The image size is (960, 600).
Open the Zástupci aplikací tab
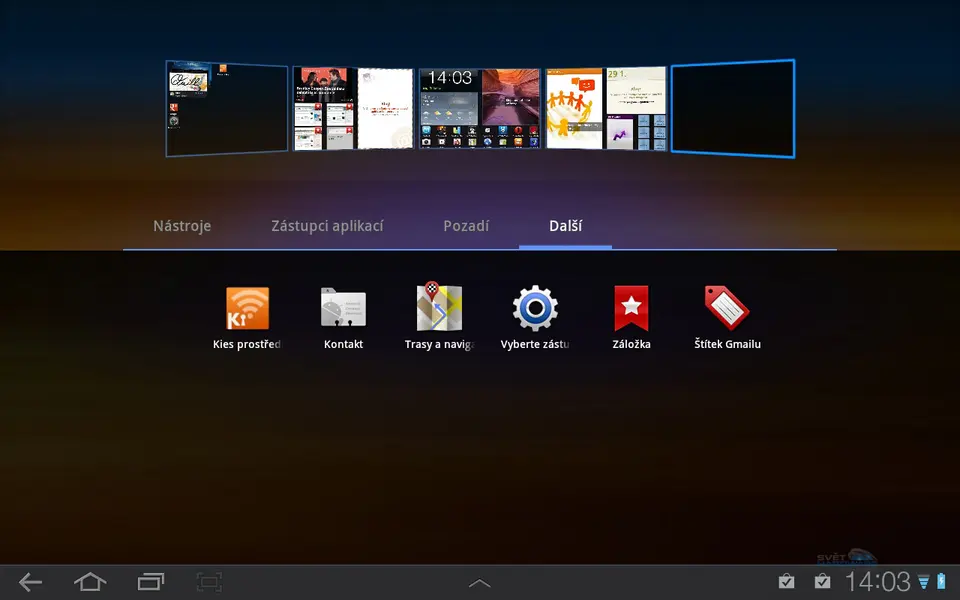coord(327,226)
